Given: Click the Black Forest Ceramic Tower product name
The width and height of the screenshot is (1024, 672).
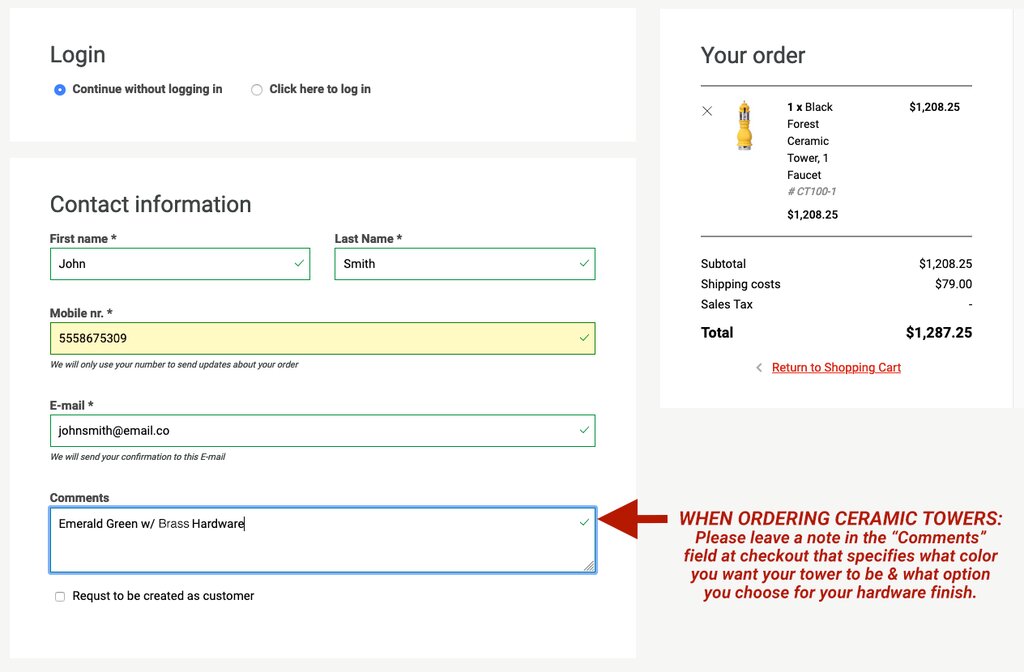Looking at the screenshot, I should point(809,141).
